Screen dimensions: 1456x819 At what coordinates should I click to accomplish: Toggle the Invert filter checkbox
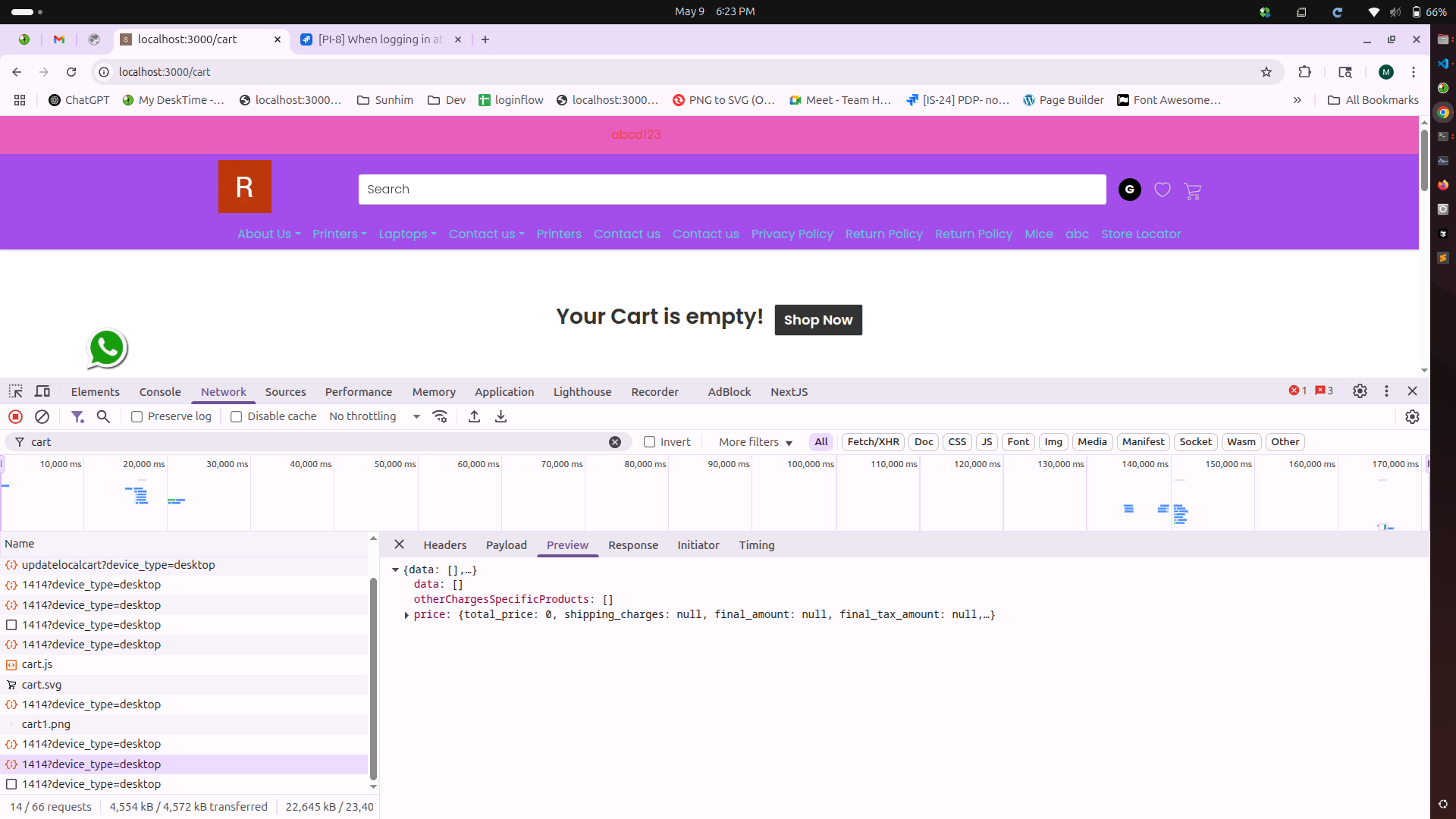coord(649,442)
